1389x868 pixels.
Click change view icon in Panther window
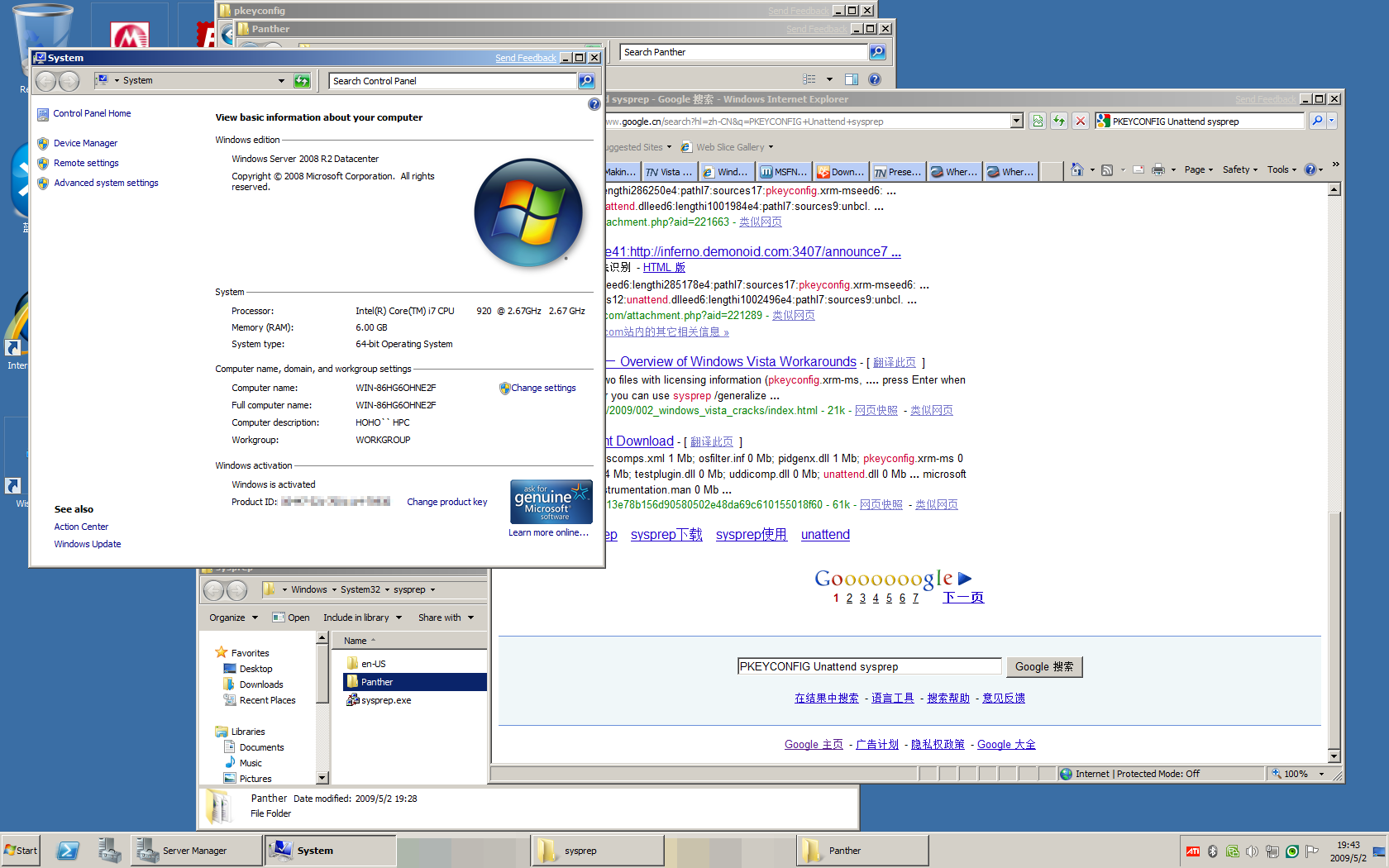(809, 79)
